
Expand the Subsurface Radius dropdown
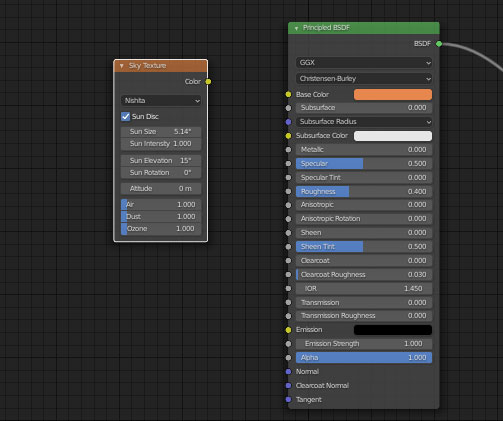click(364, 122)
